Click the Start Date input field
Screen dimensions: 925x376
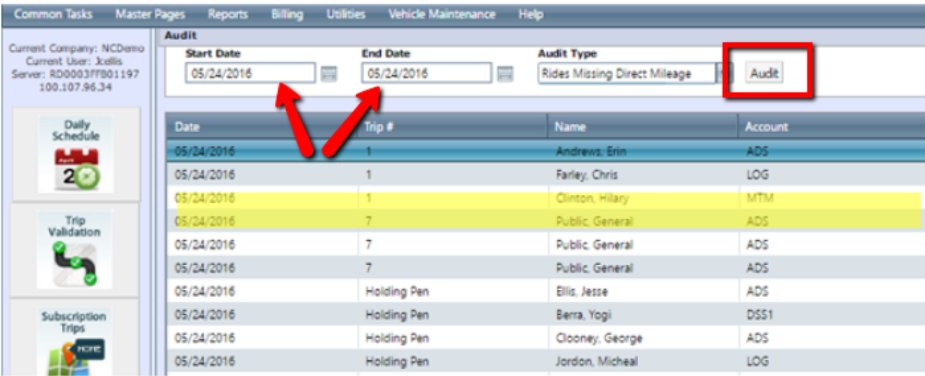[250, 73]
